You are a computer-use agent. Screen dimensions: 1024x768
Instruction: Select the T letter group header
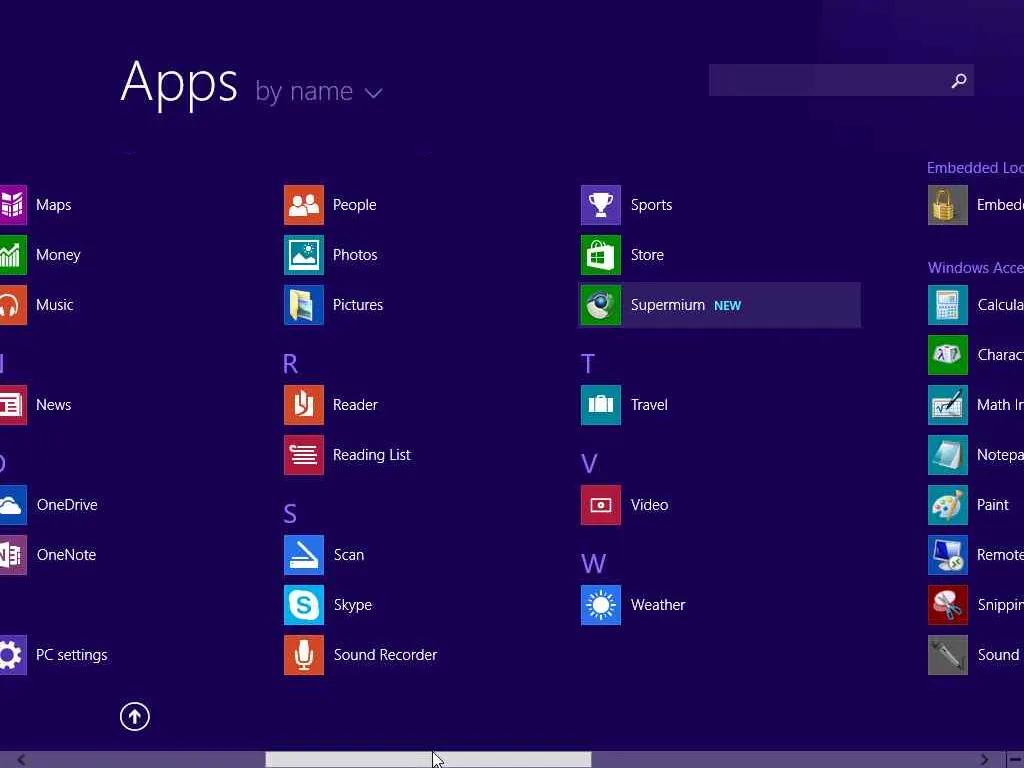pyautogui.click(x=588, y=364)
